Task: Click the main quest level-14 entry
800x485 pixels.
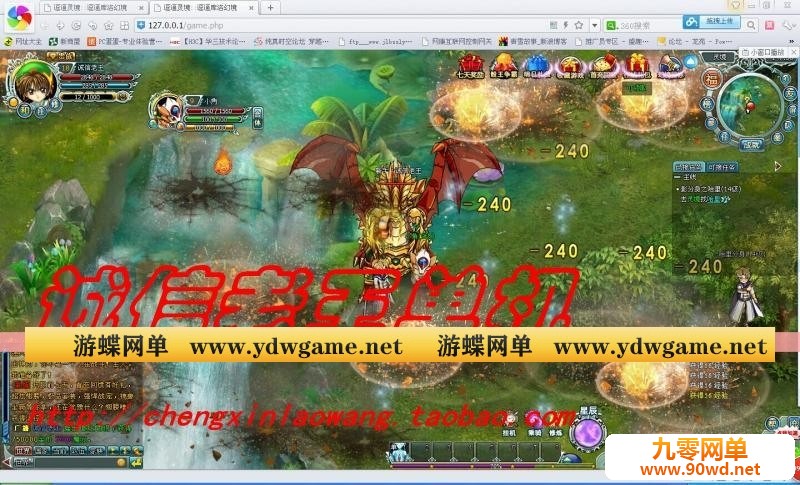Action: tap(710, 189)
